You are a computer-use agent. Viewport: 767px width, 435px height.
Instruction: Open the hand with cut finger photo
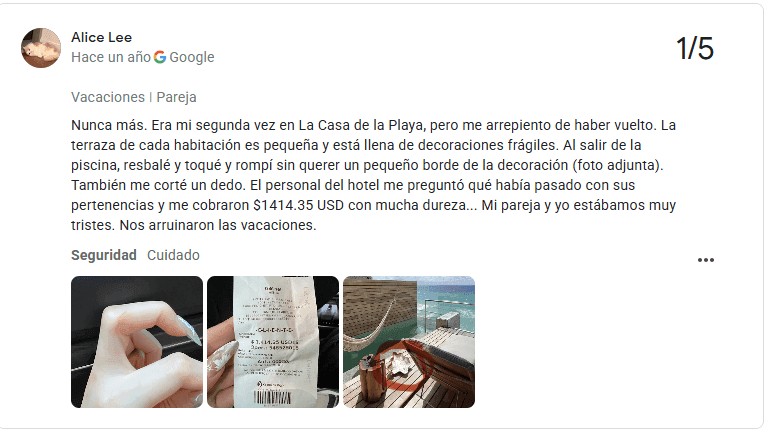pyautogui.click(x=137, y=342)
